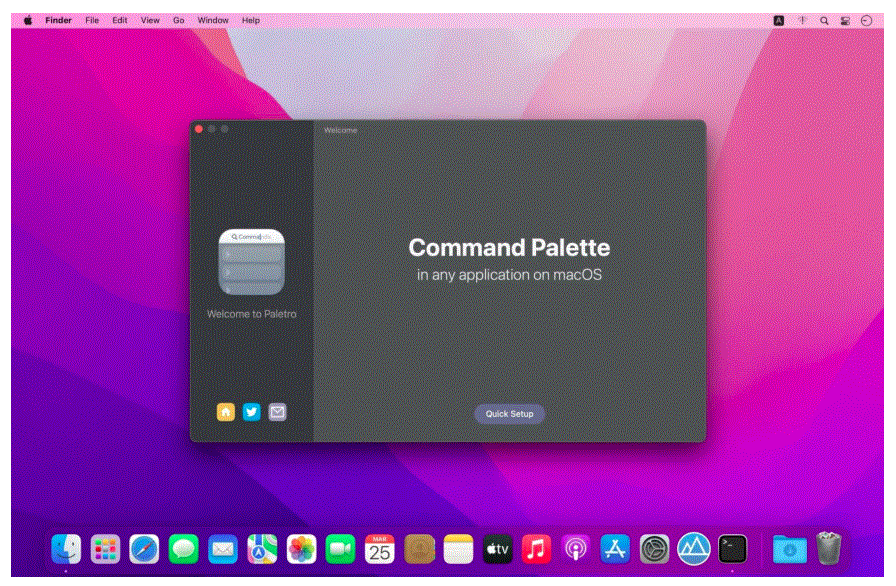
Task: Open the Go menu
Action: coord(179,20)
